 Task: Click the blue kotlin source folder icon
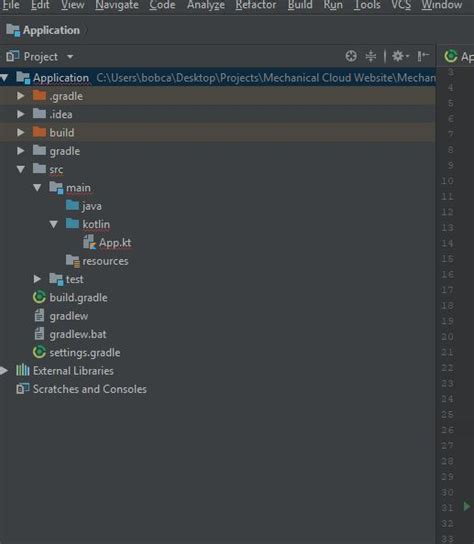(x=72, y=223)
